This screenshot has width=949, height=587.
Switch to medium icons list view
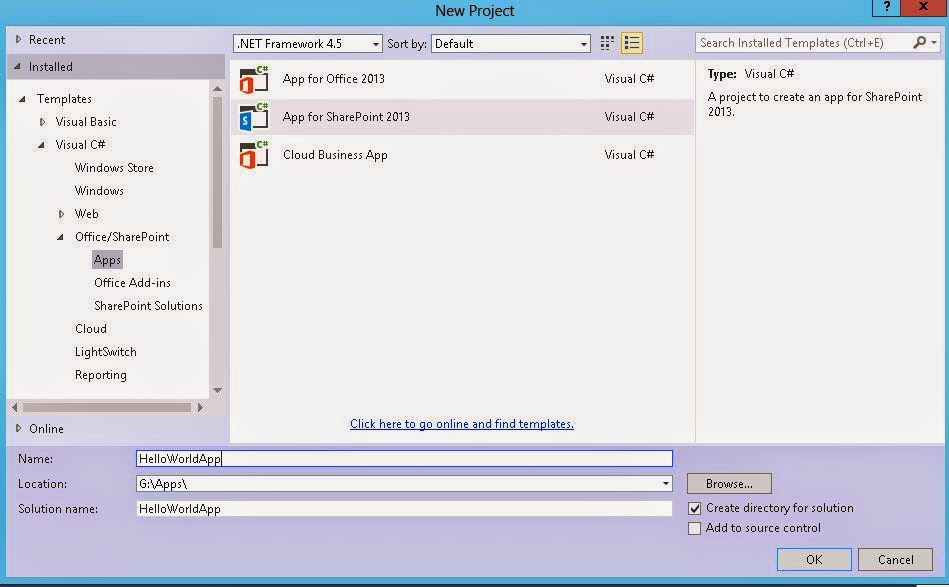[631, 43]
